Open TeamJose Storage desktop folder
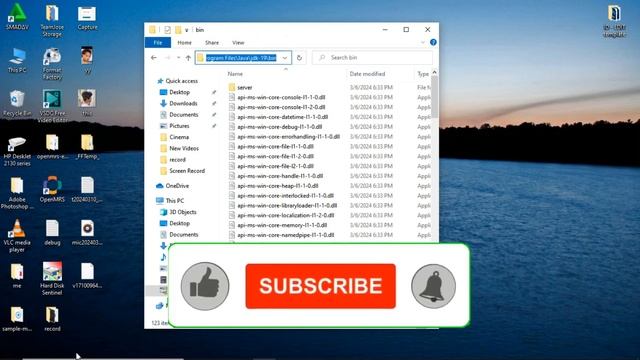 (x=52, y=20)
